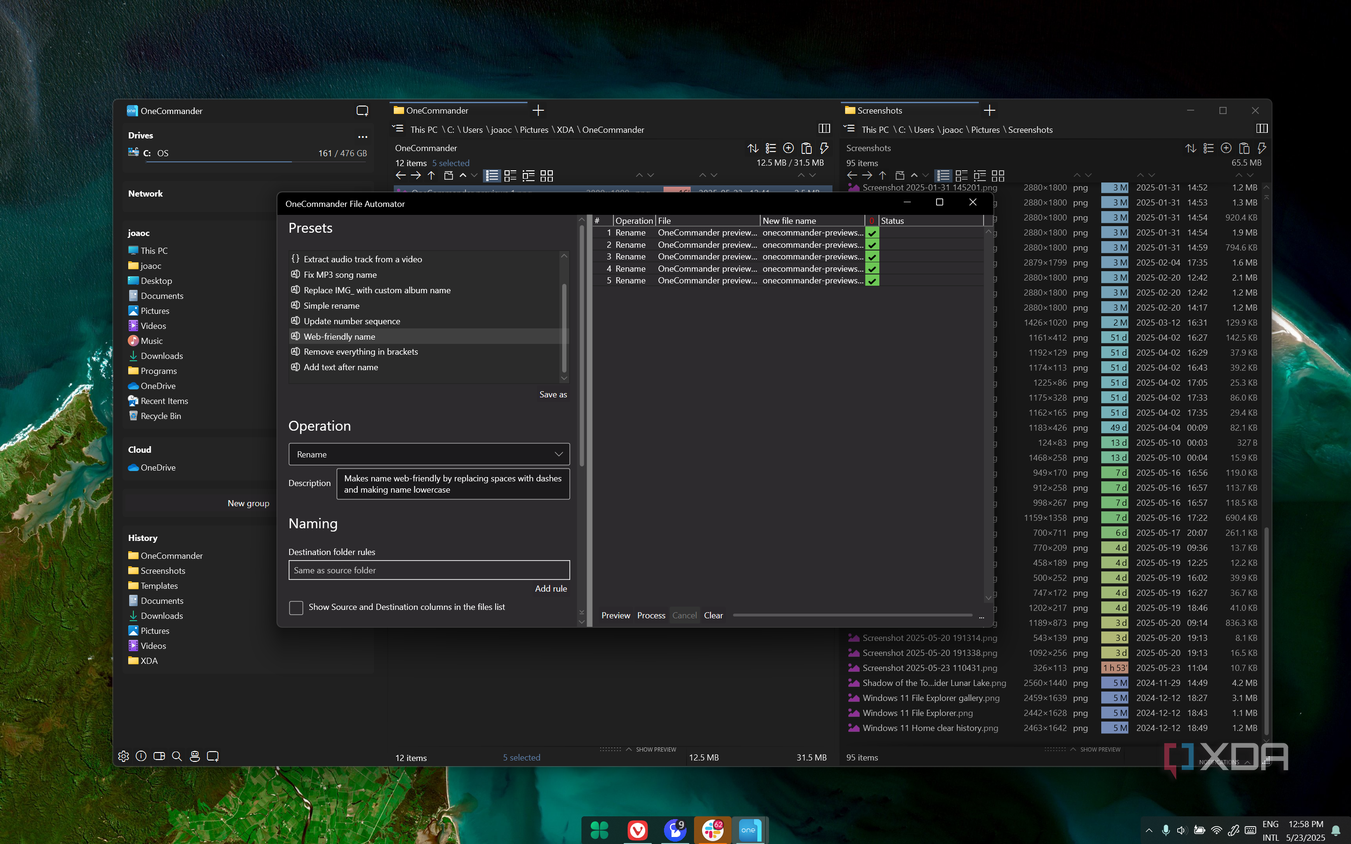
Task: Click the sort arrows icon in Screenshots pane
Action: pyautogui.click(x=1190, y=148)
